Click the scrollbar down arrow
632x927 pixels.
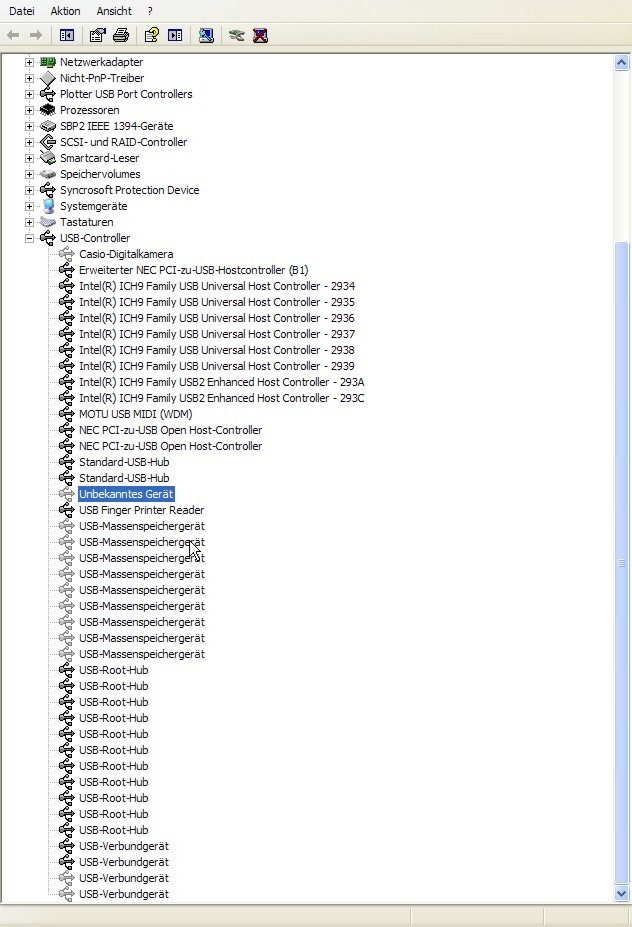click(621, 893)
